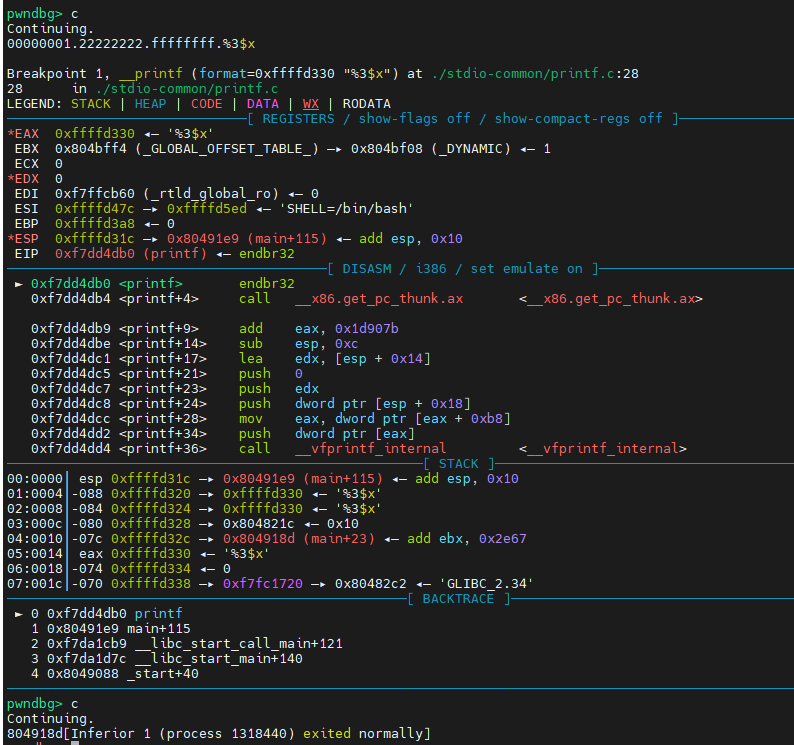Click the current instruction arrow beside printf in DISASM
Screen dimensions: 794x745
[19, 283]
